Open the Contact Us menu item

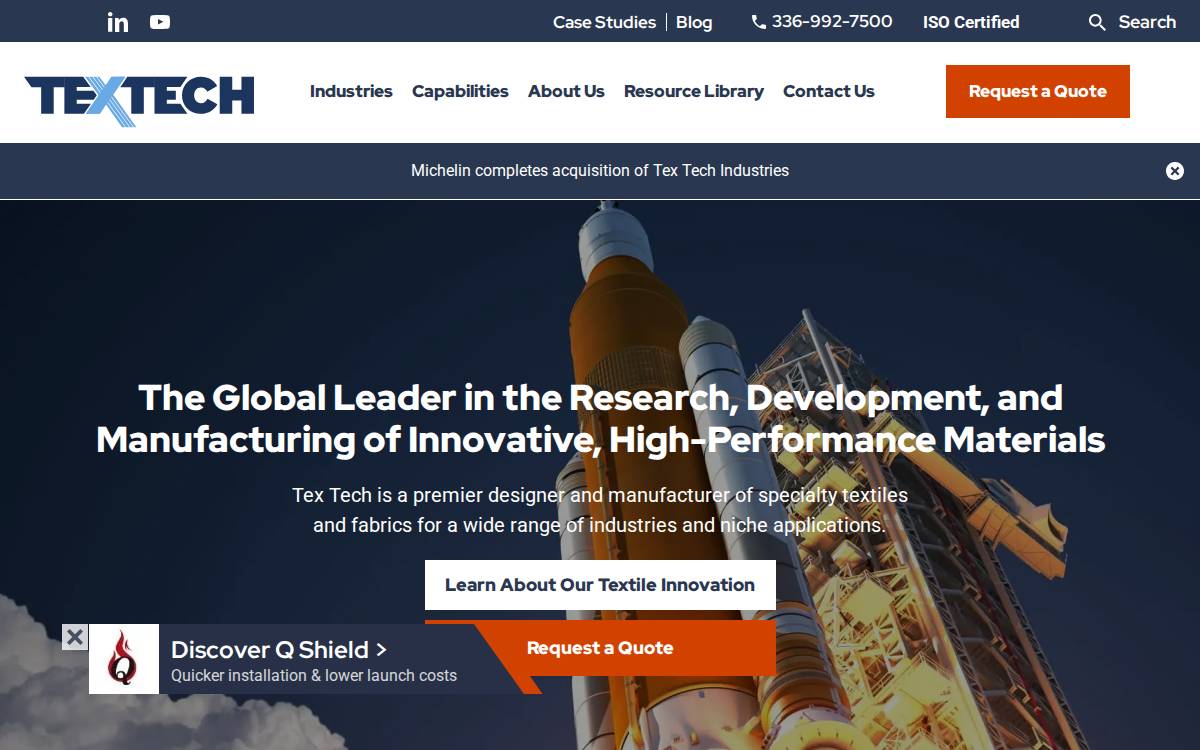click(829, 91)
